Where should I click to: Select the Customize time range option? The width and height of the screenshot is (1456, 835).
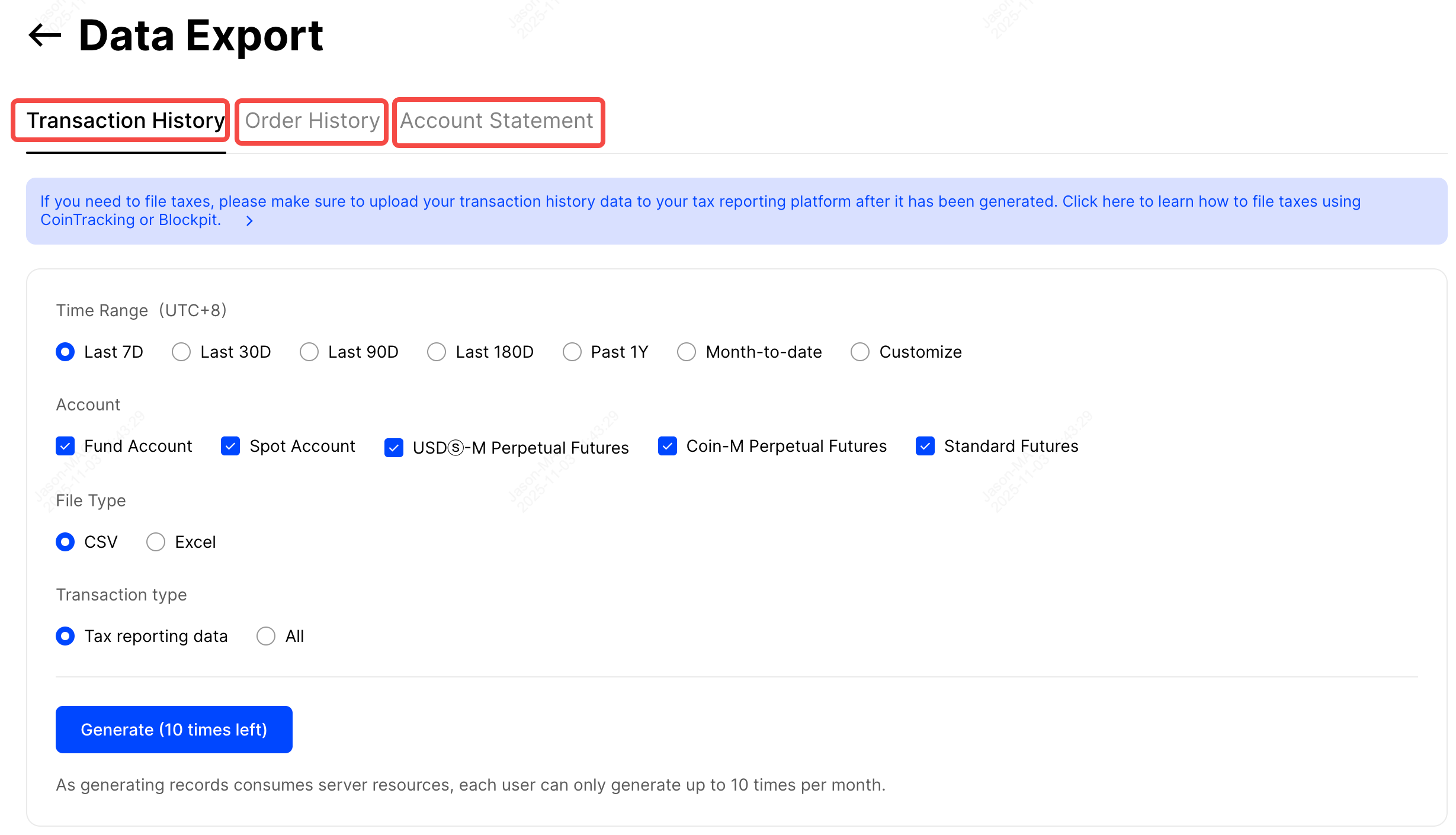(860, 352)
